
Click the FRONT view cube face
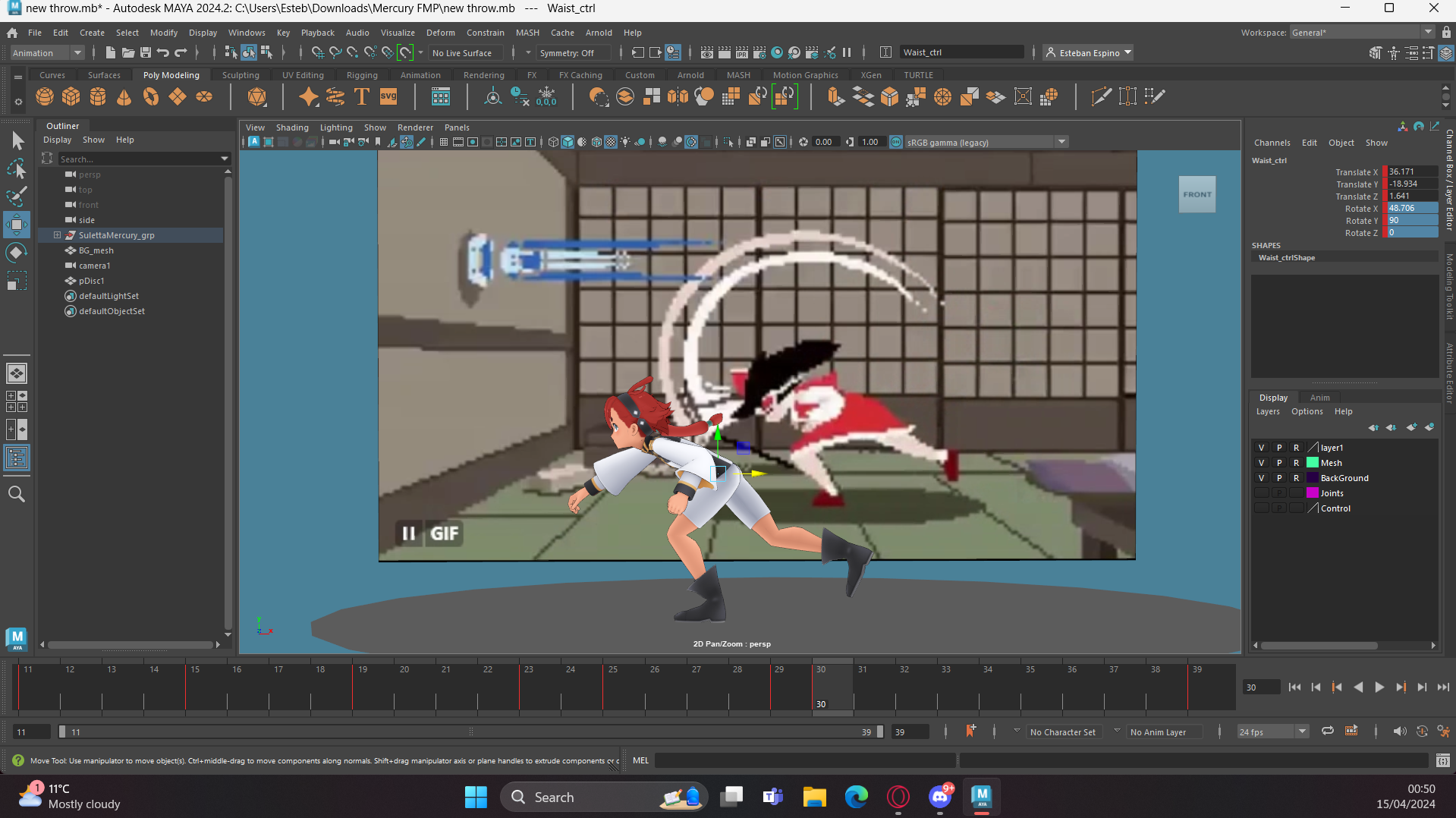click(1197, 194)
